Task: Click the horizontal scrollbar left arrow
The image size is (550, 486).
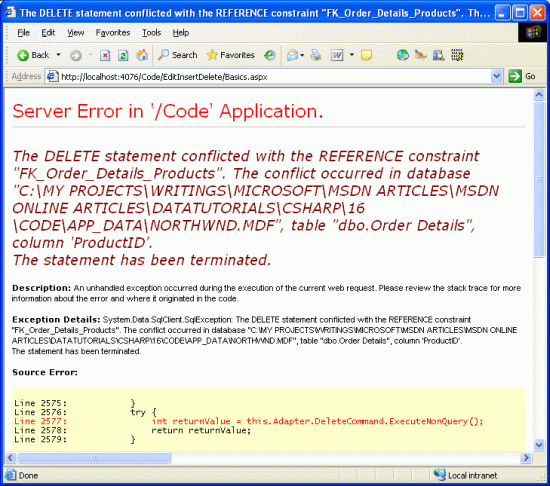Action: 10,458
